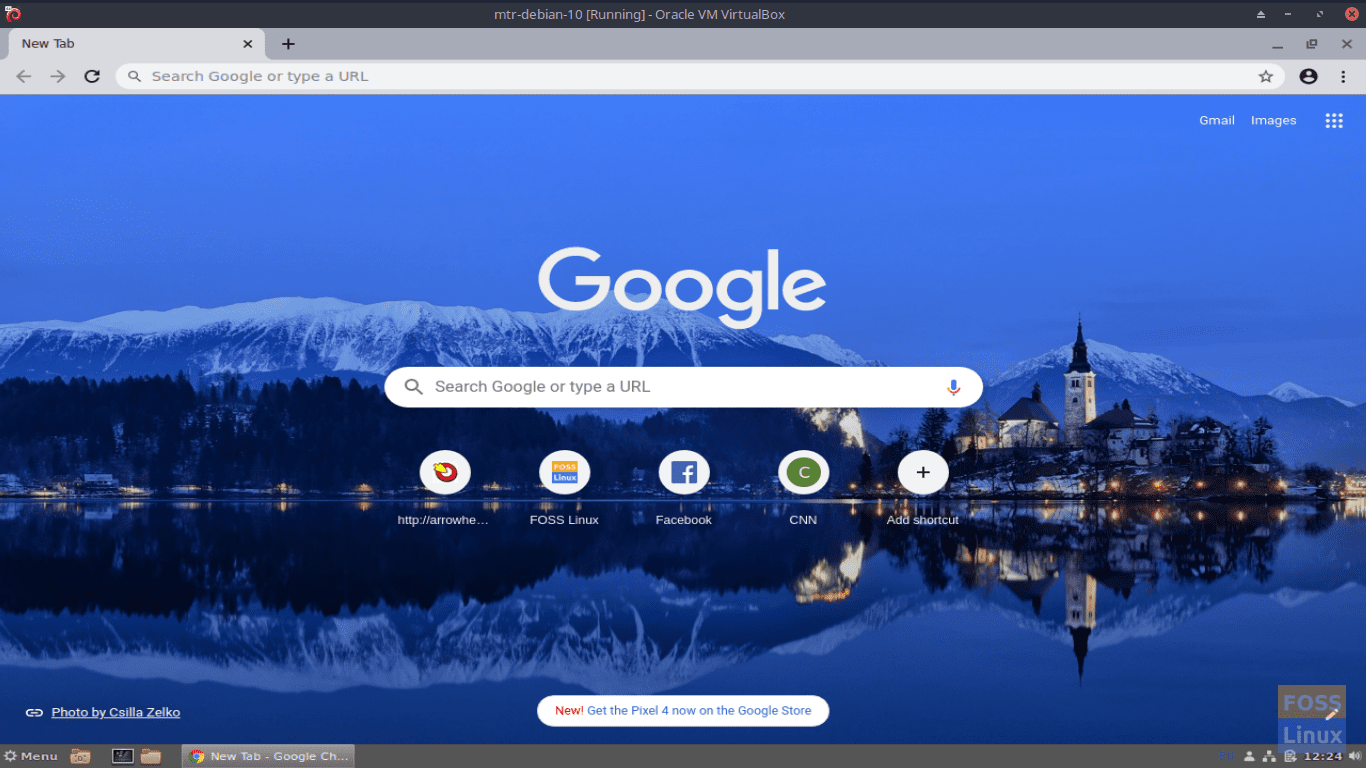This screenshot has height=768, width=1366.
Task: Open the Facebook shortcut tile
Action: pos(684,472)
